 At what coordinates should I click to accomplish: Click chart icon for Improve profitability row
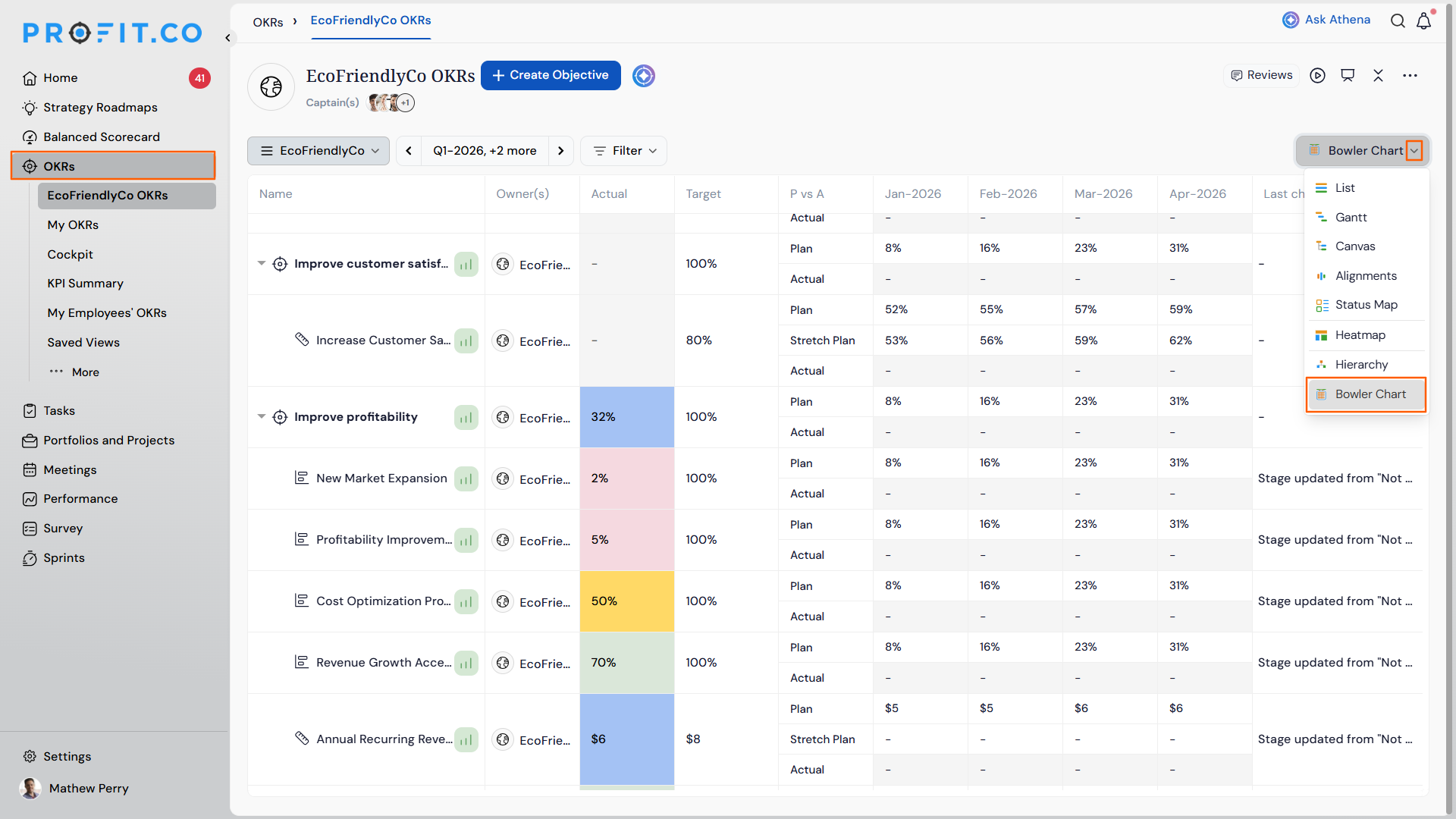click(x=466, y=418)
